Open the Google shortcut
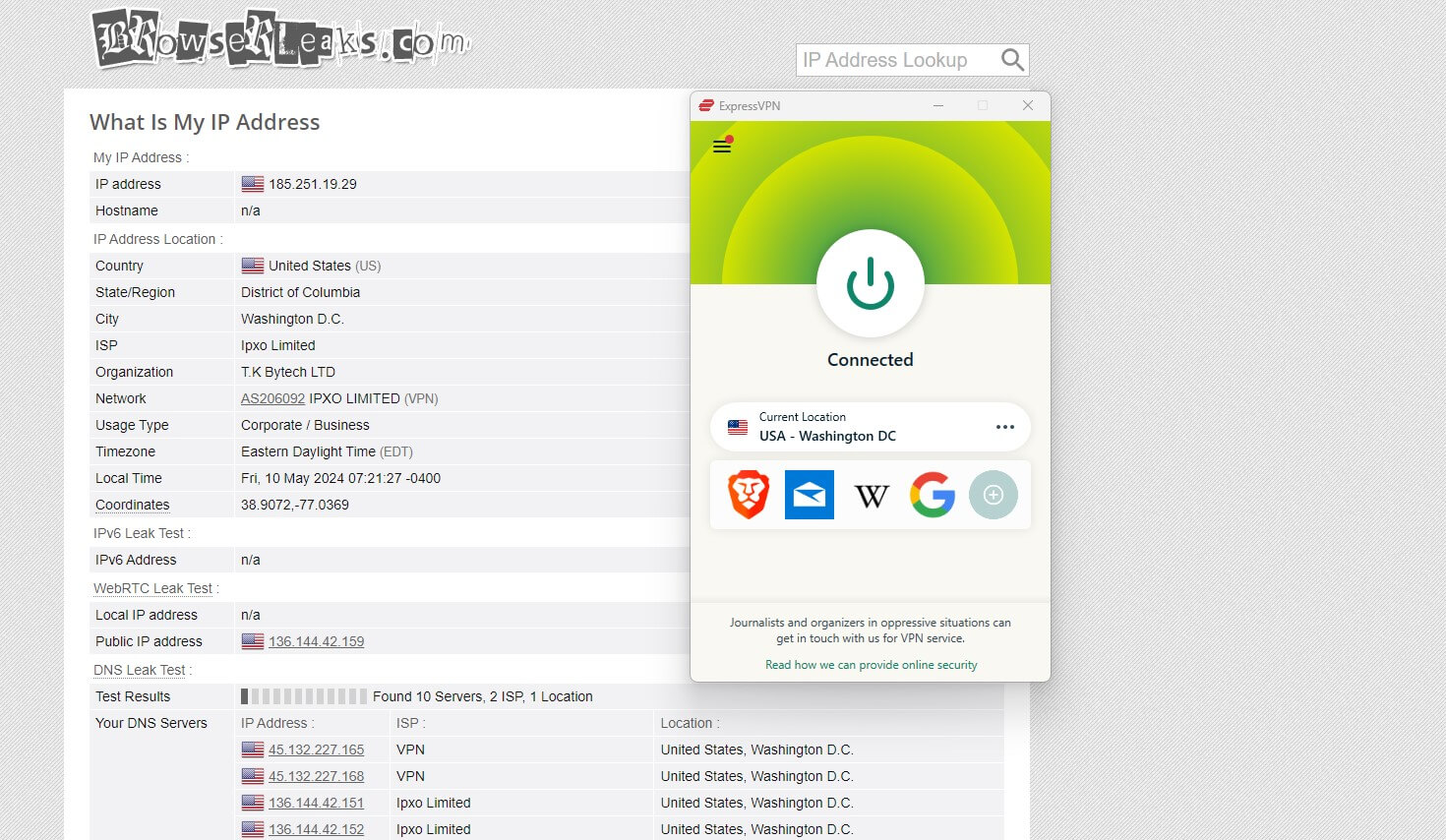The width and height of the screenshot is (1446, 840). (x=933, y=495)
